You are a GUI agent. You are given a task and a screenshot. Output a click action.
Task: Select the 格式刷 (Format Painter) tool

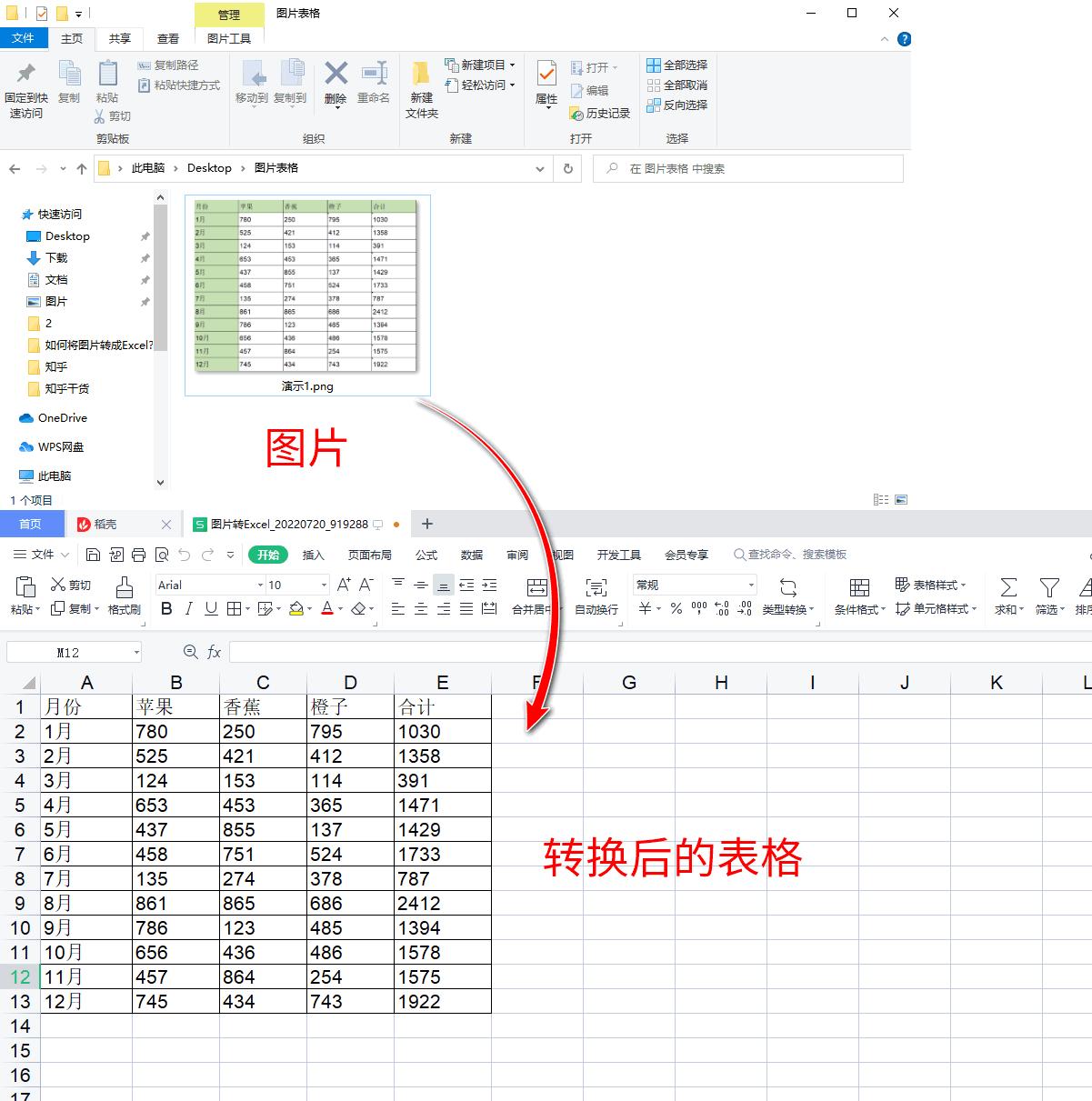pos(125,594)
